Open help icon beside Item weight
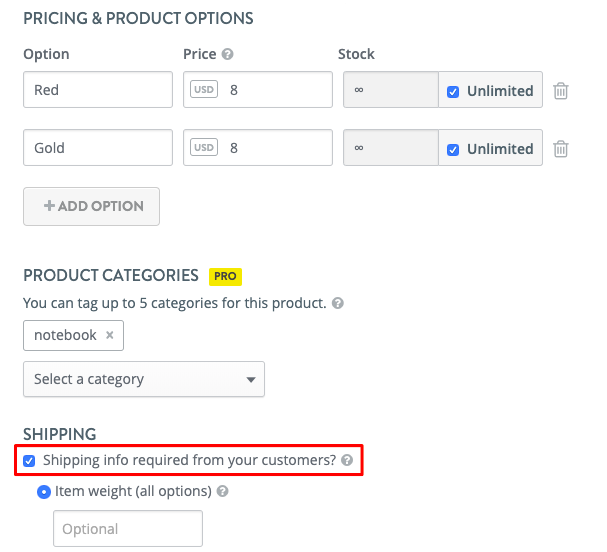 pyautogui.click(x=222, y=491)
